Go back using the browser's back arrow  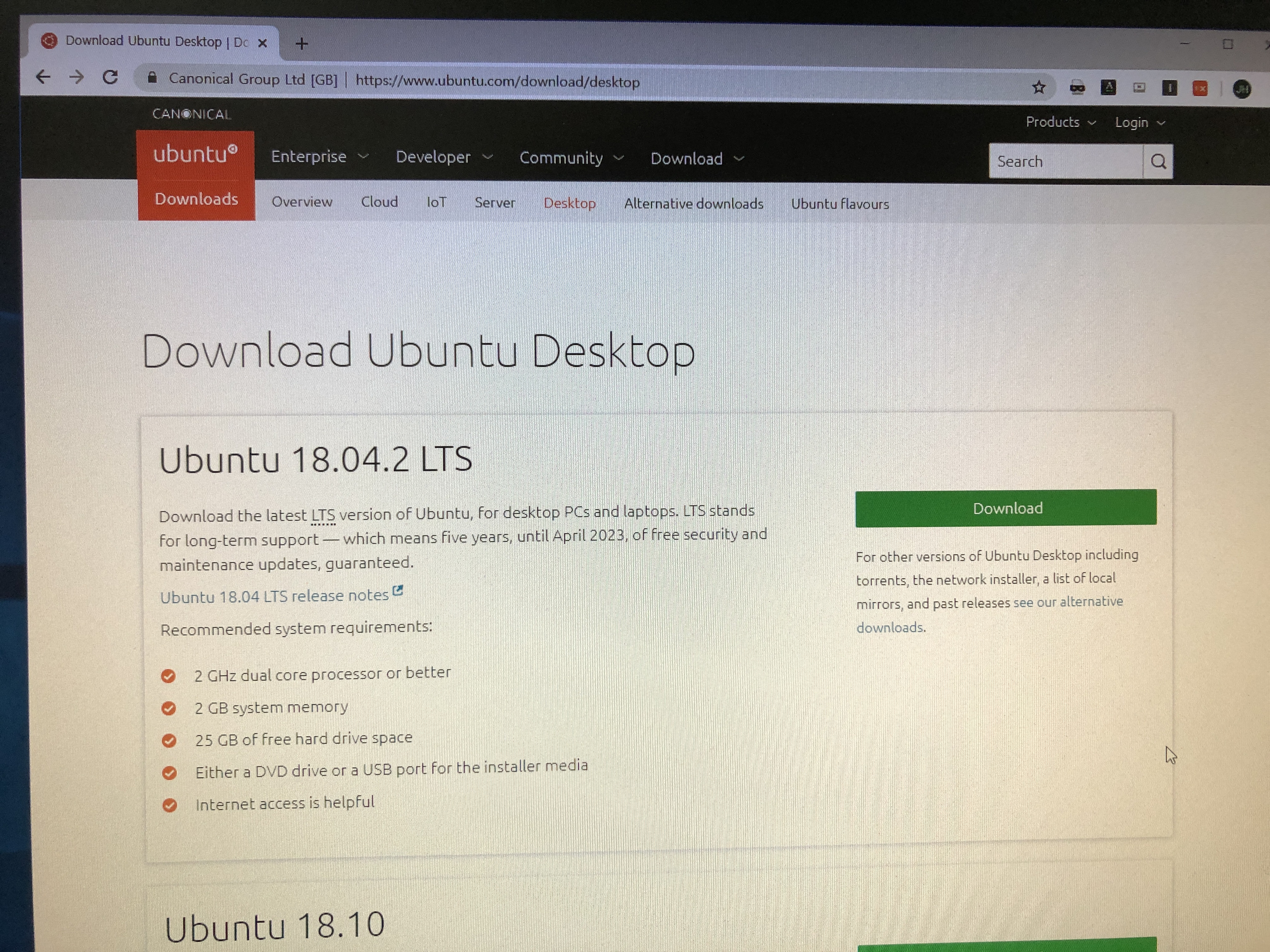pos(43,77)
